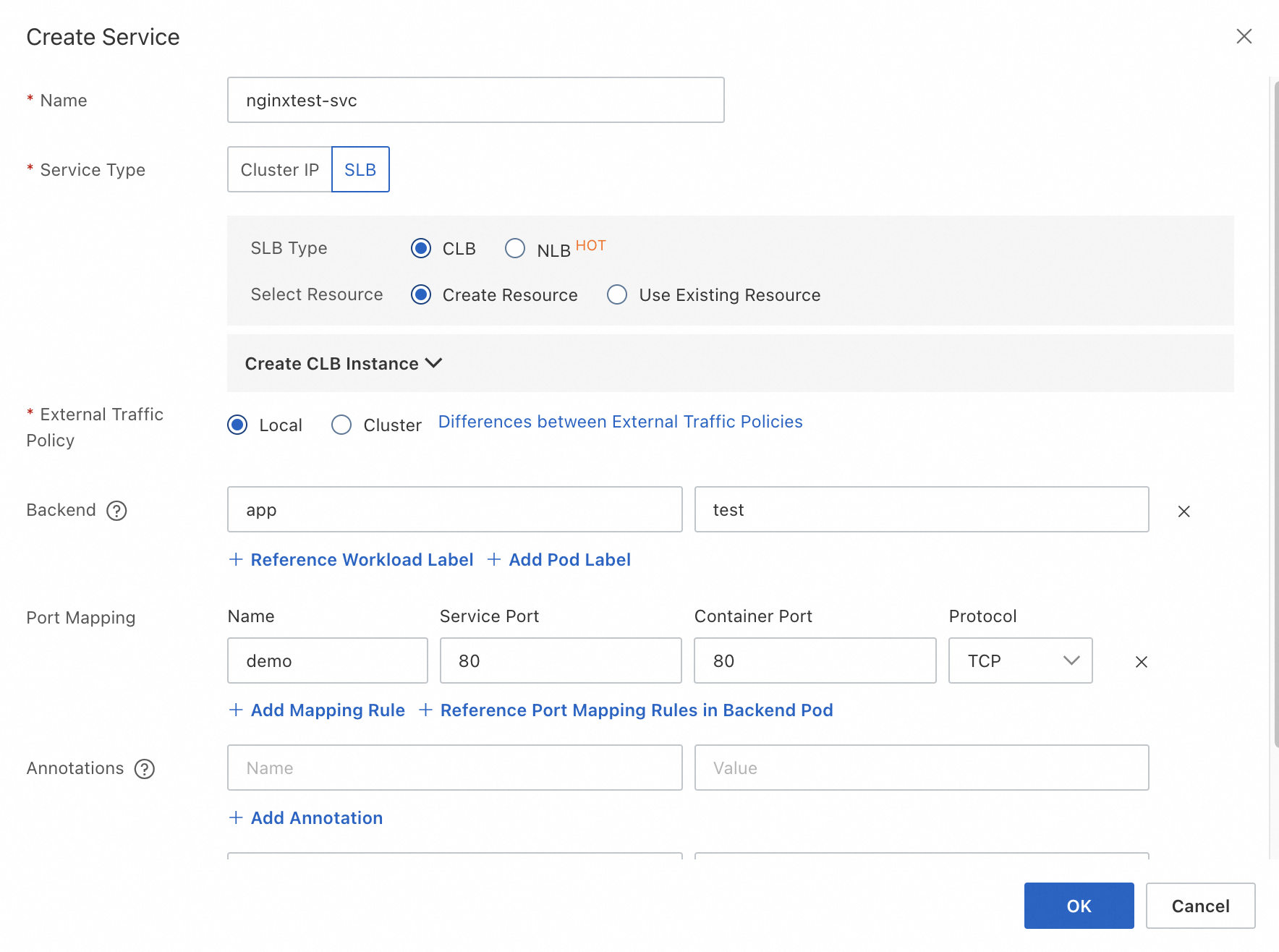Close the Create Service dialog

[x=1244, y=36]
